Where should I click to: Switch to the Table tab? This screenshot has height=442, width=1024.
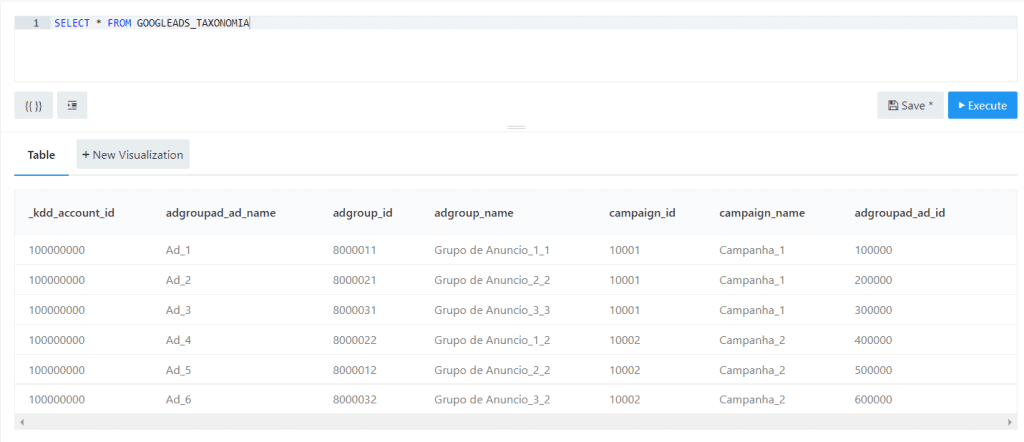pyautogui.click(x=41, y=155)
